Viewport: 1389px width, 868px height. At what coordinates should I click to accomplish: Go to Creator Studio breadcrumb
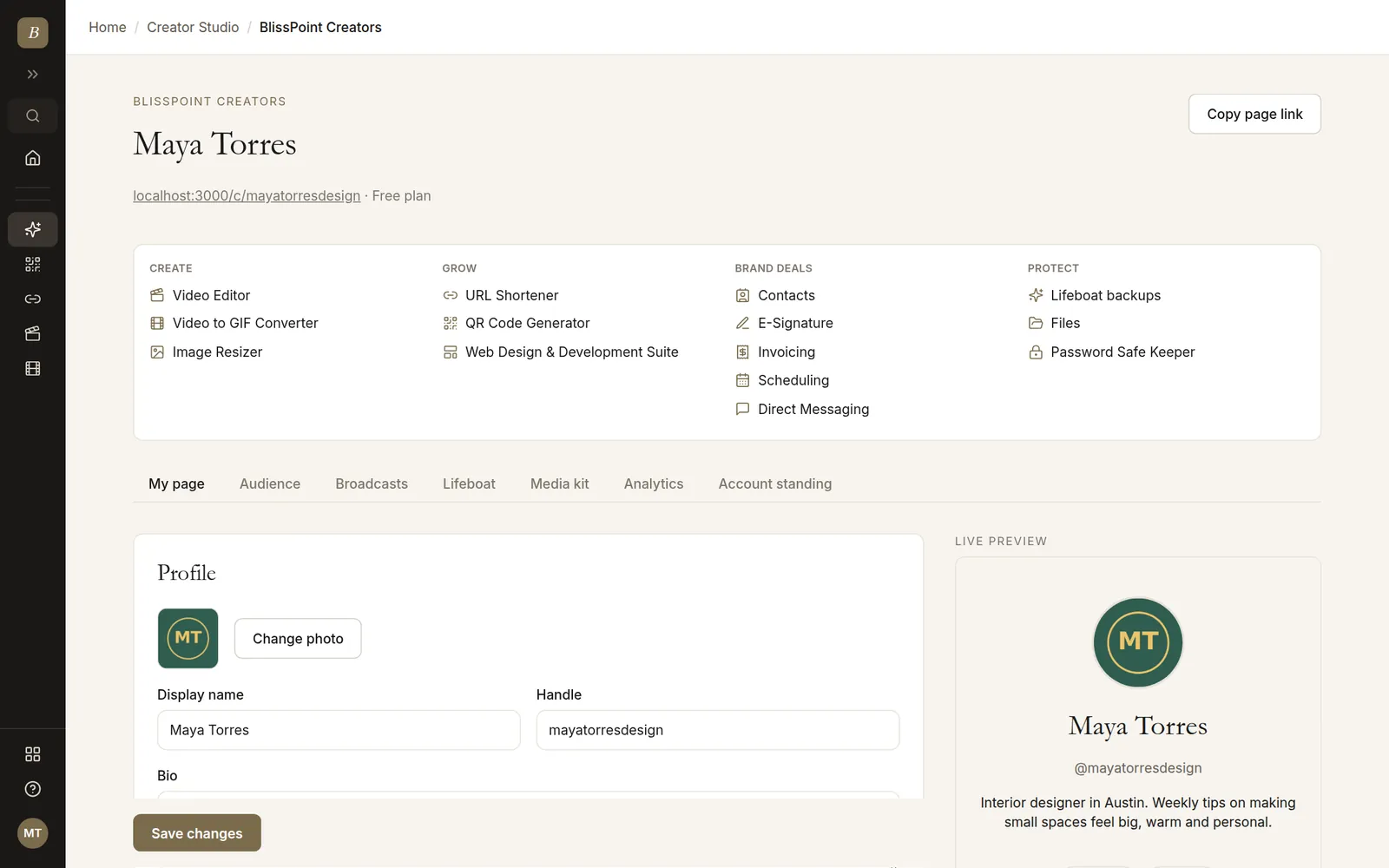[193, 27]
